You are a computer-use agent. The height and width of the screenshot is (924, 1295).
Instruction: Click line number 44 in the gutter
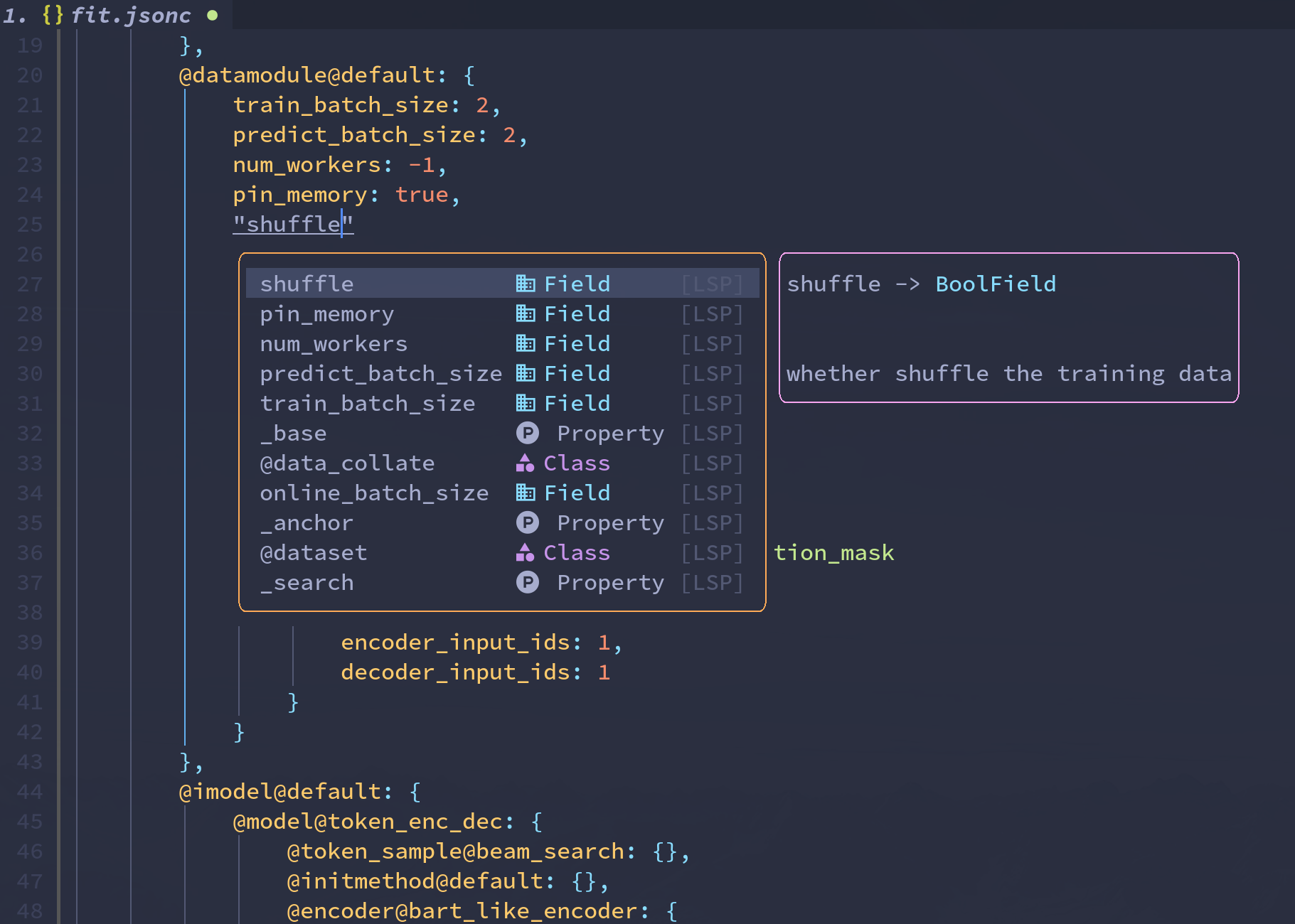(x=30, y=791)
